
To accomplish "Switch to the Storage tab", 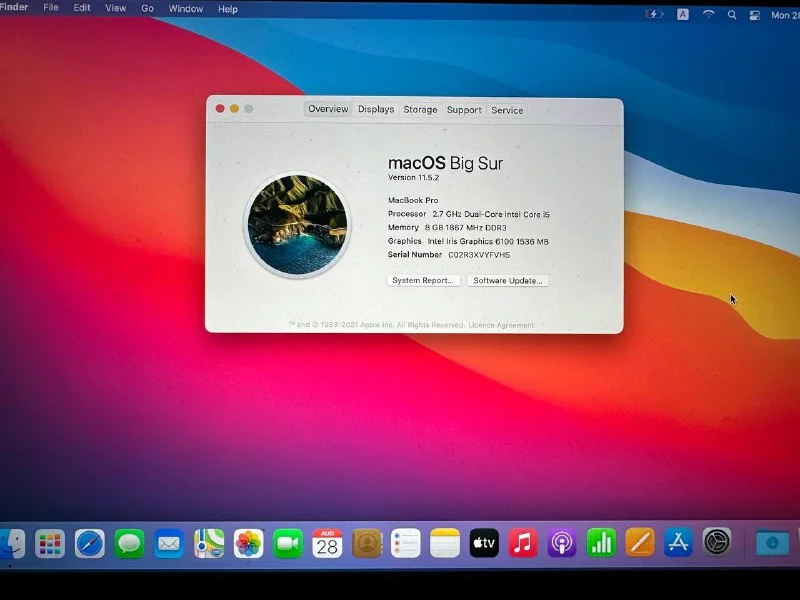I will click(420, 110).
